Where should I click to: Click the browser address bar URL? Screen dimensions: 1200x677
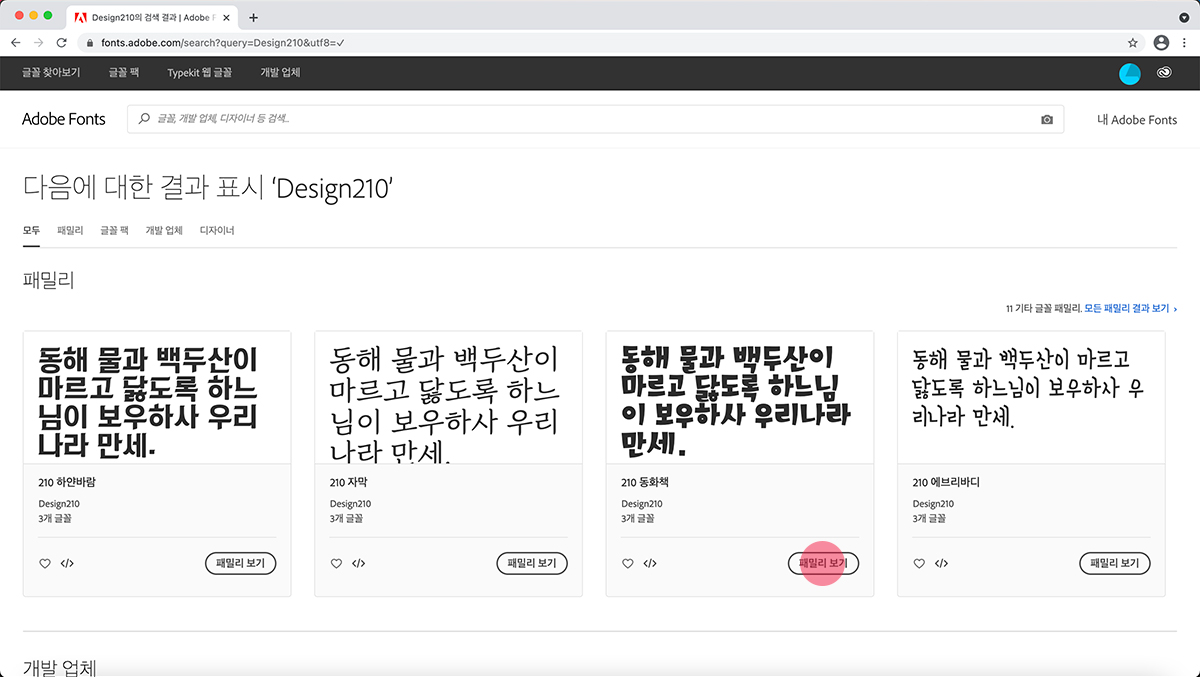(223, 43)
